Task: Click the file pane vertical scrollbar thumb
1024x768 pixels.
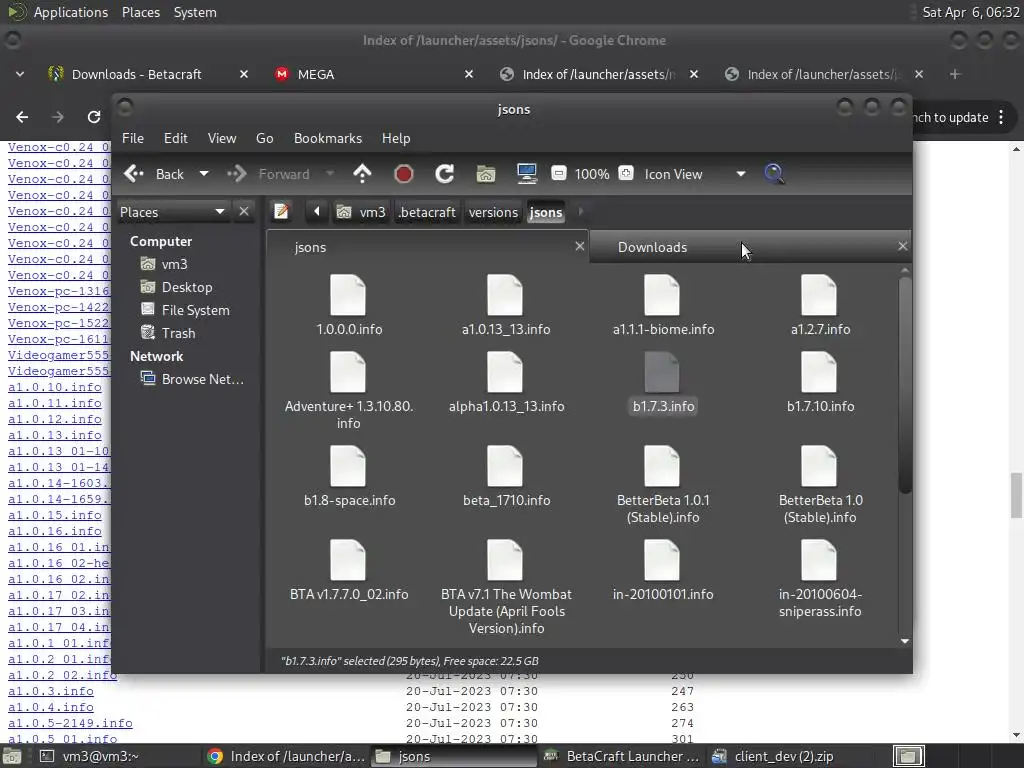Action: [904, 385]
